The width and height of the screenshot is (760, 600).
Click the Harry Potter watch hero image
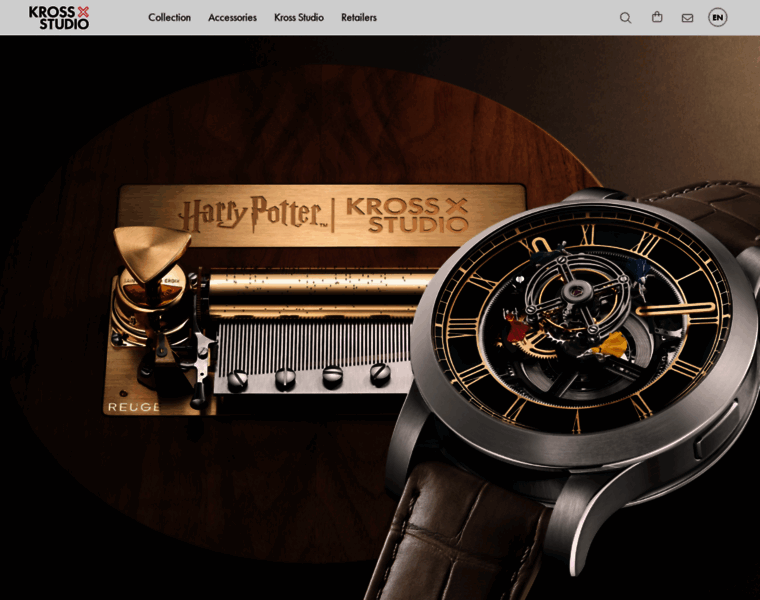380,317
